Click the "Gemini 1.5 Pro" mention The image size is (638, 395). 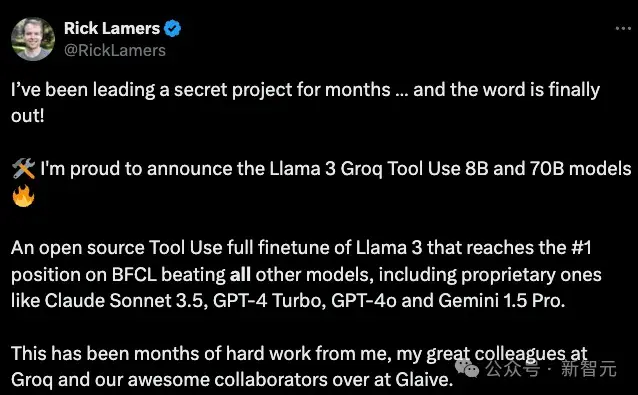pos(500,301)
